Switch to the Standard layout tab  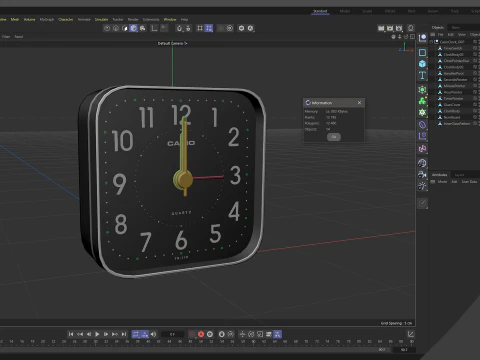click(x=320, y=11)
